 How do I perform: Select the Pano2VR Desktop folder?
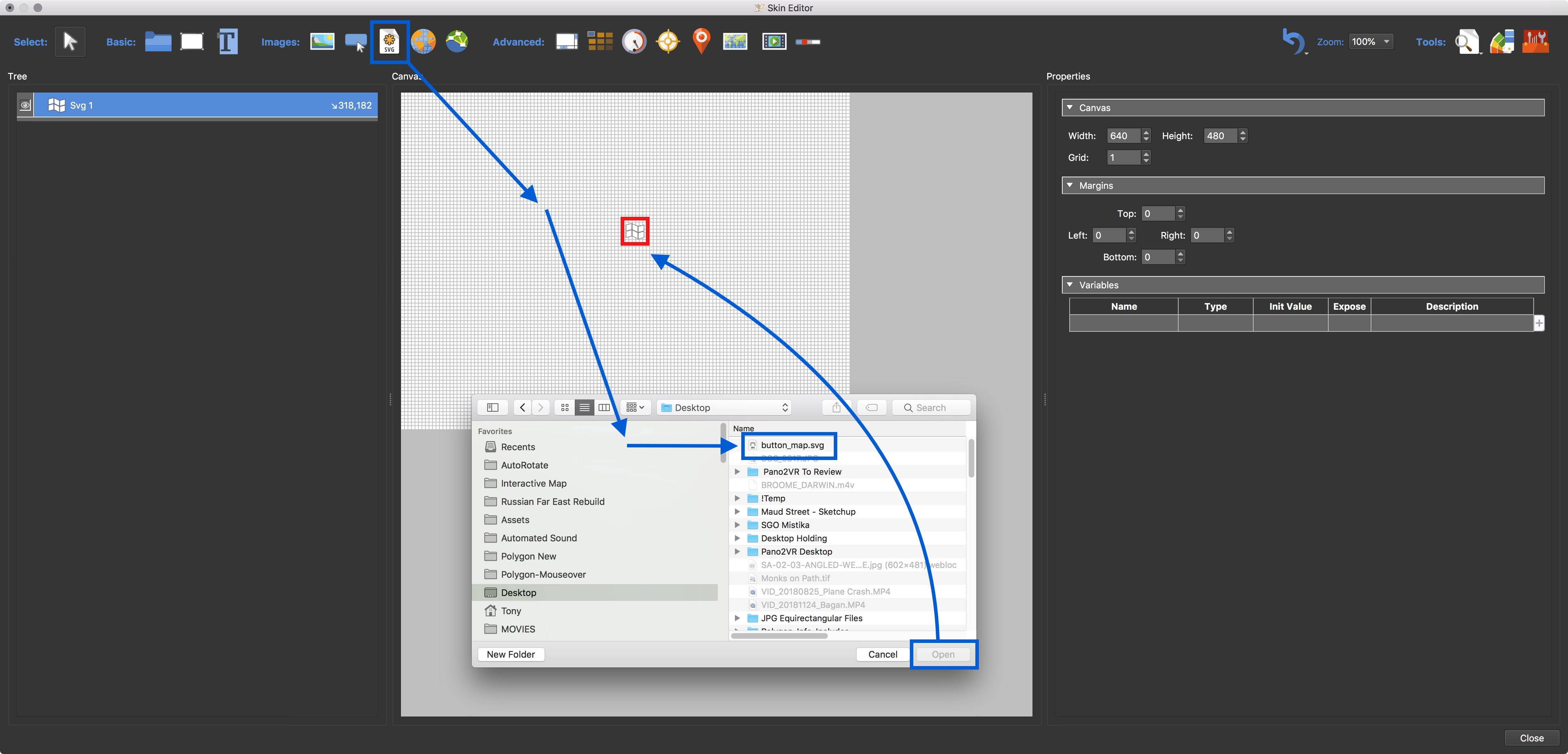pyautogui.click(x=796, y=552)
